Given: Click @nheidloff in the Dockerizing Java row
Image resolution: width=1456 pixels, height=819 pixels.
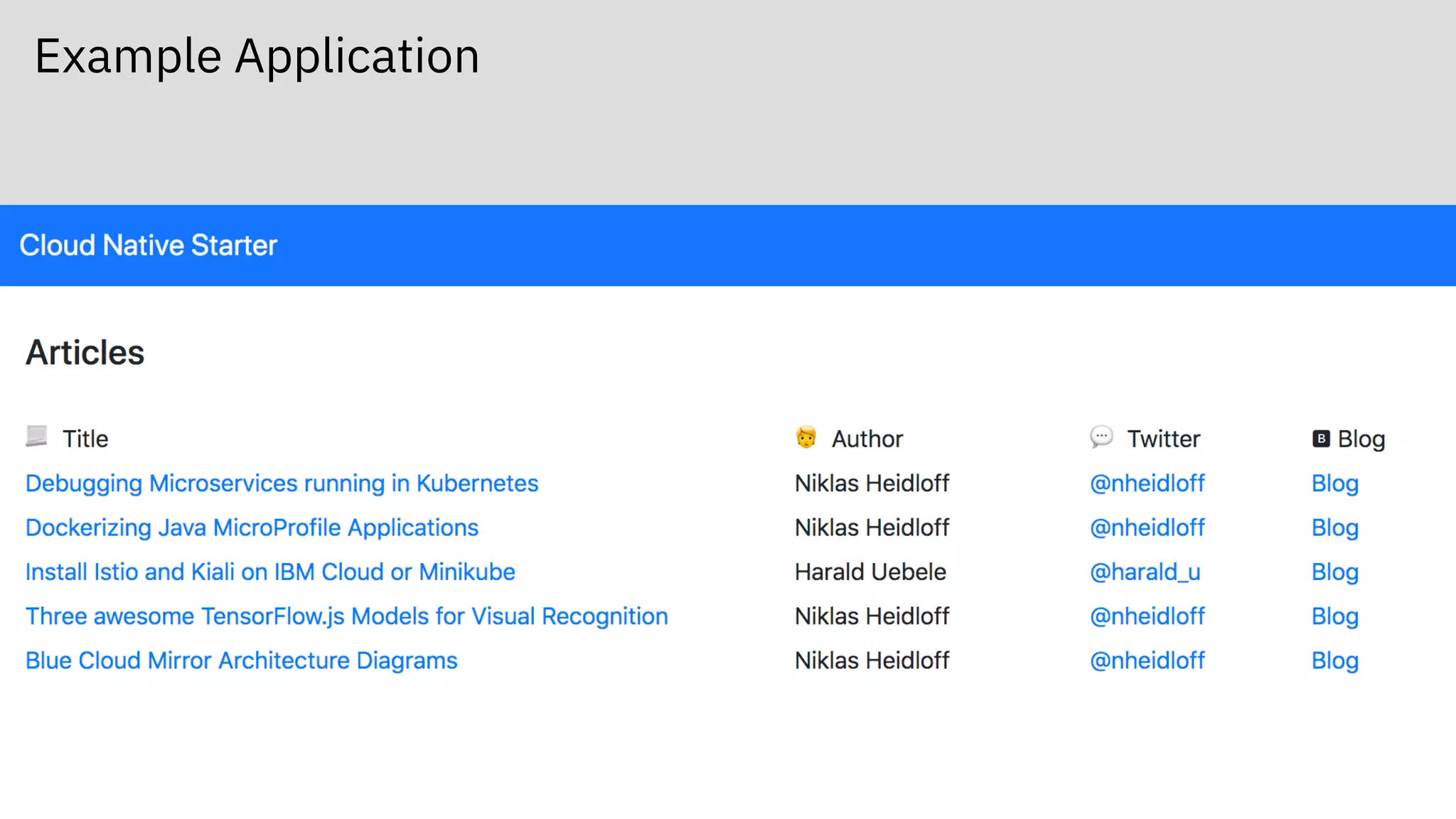Looking at the screenshot, I should click(x=1147, y=528).
